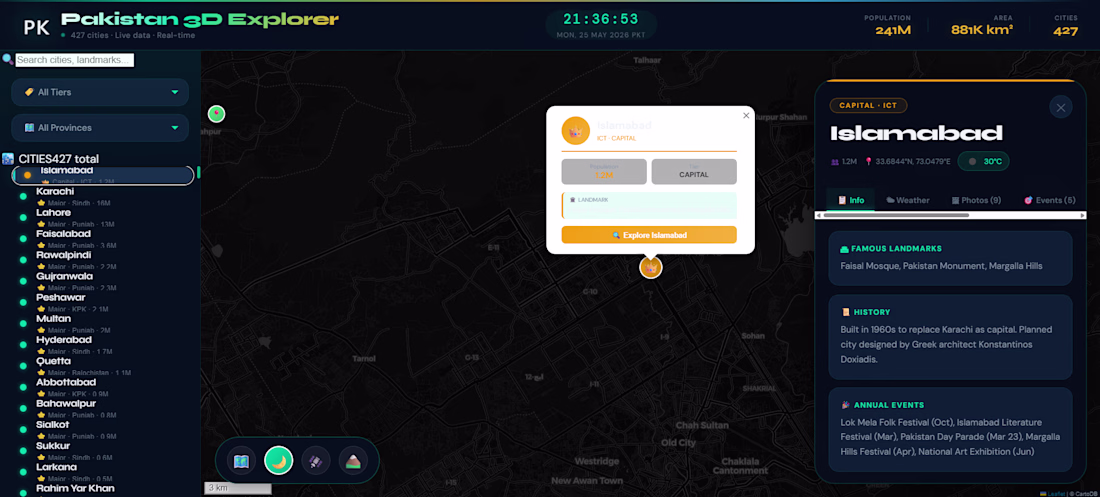Click the CAPITAL tier box in the popup
This screenshot has width=1100, height=497.
click(694, 171)
